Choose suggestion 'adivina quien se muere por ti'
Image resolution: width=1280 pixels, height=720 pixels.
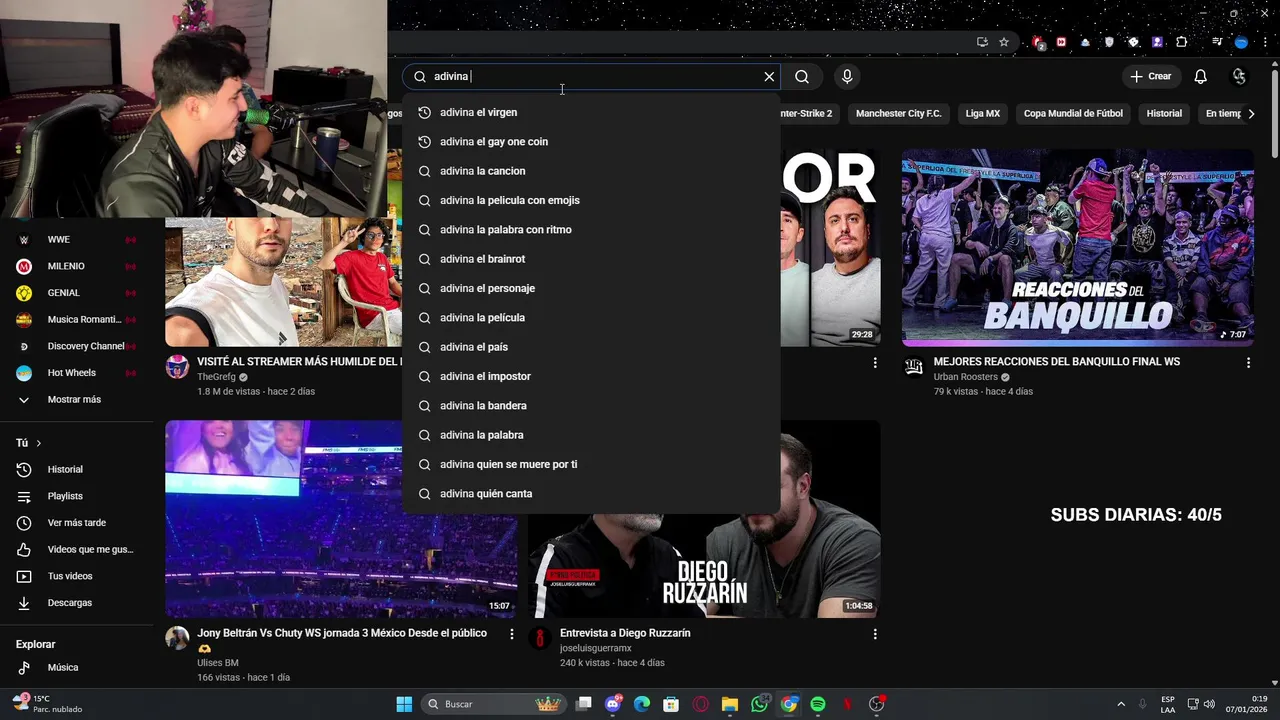coord(591,465)
